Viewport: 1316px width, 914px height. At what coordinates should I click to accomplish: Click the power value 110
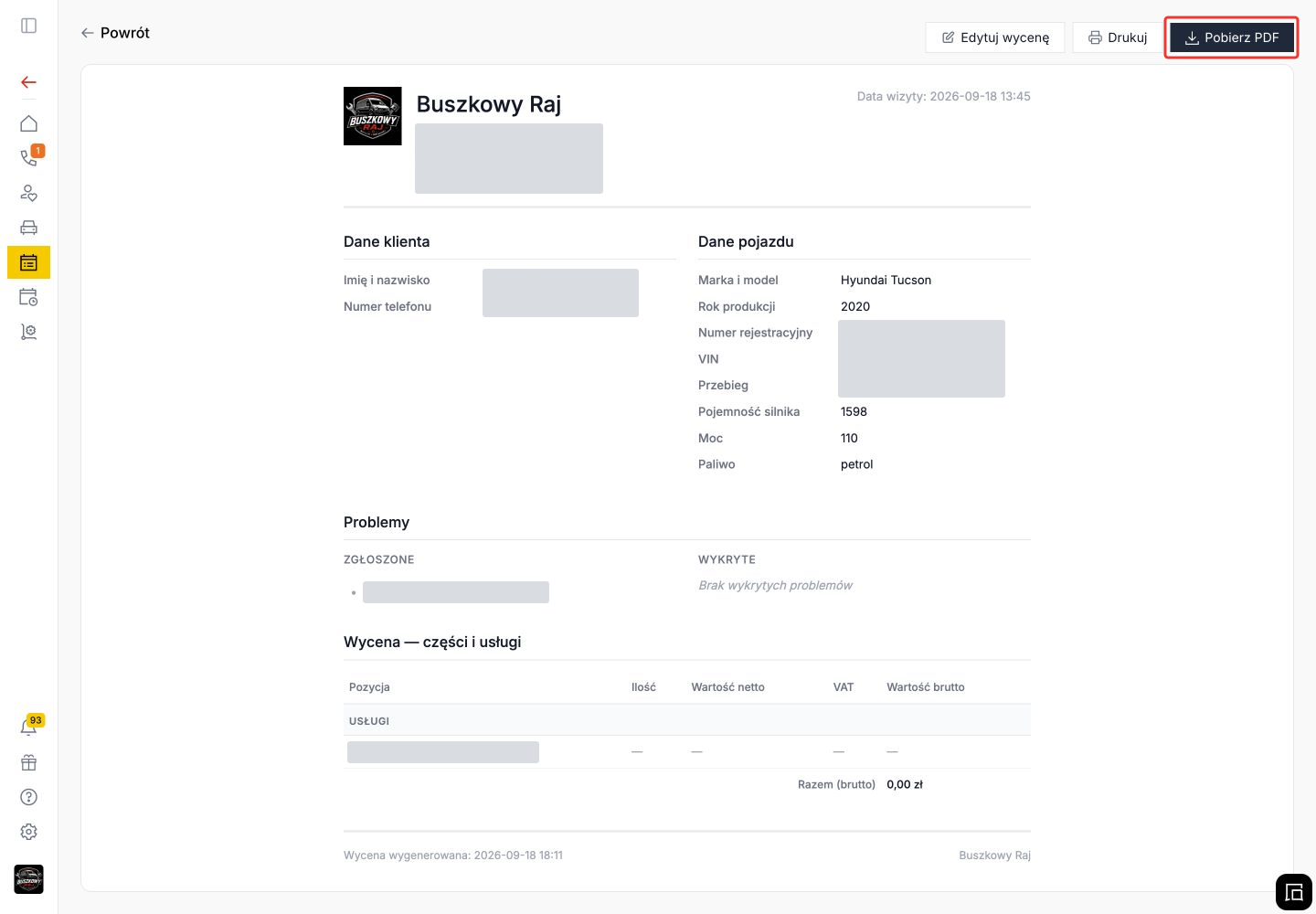coord(849,439)
